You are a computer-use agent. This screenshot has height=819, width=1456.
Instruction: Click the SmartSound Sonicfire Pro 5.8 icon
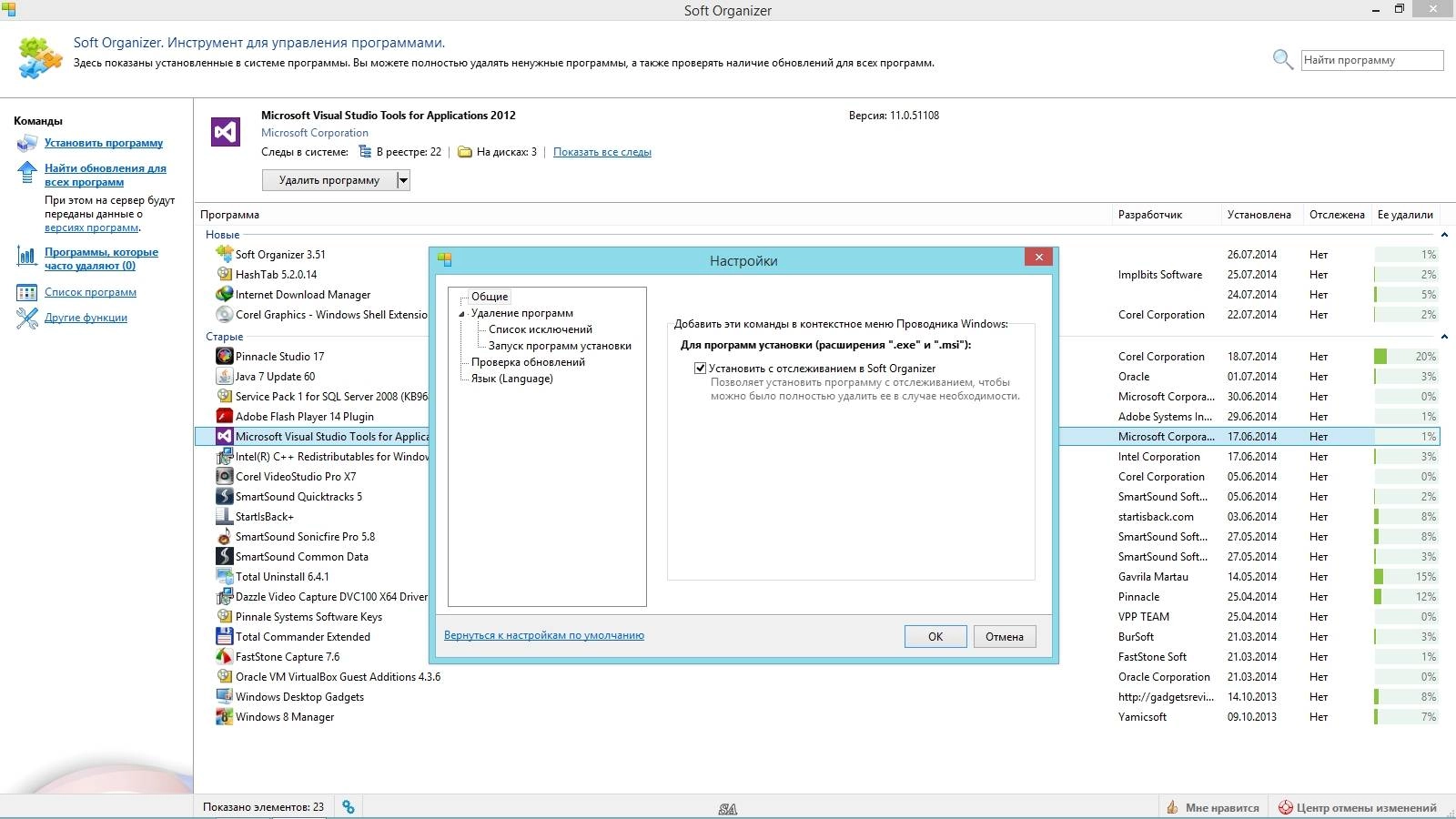[224, 536]
